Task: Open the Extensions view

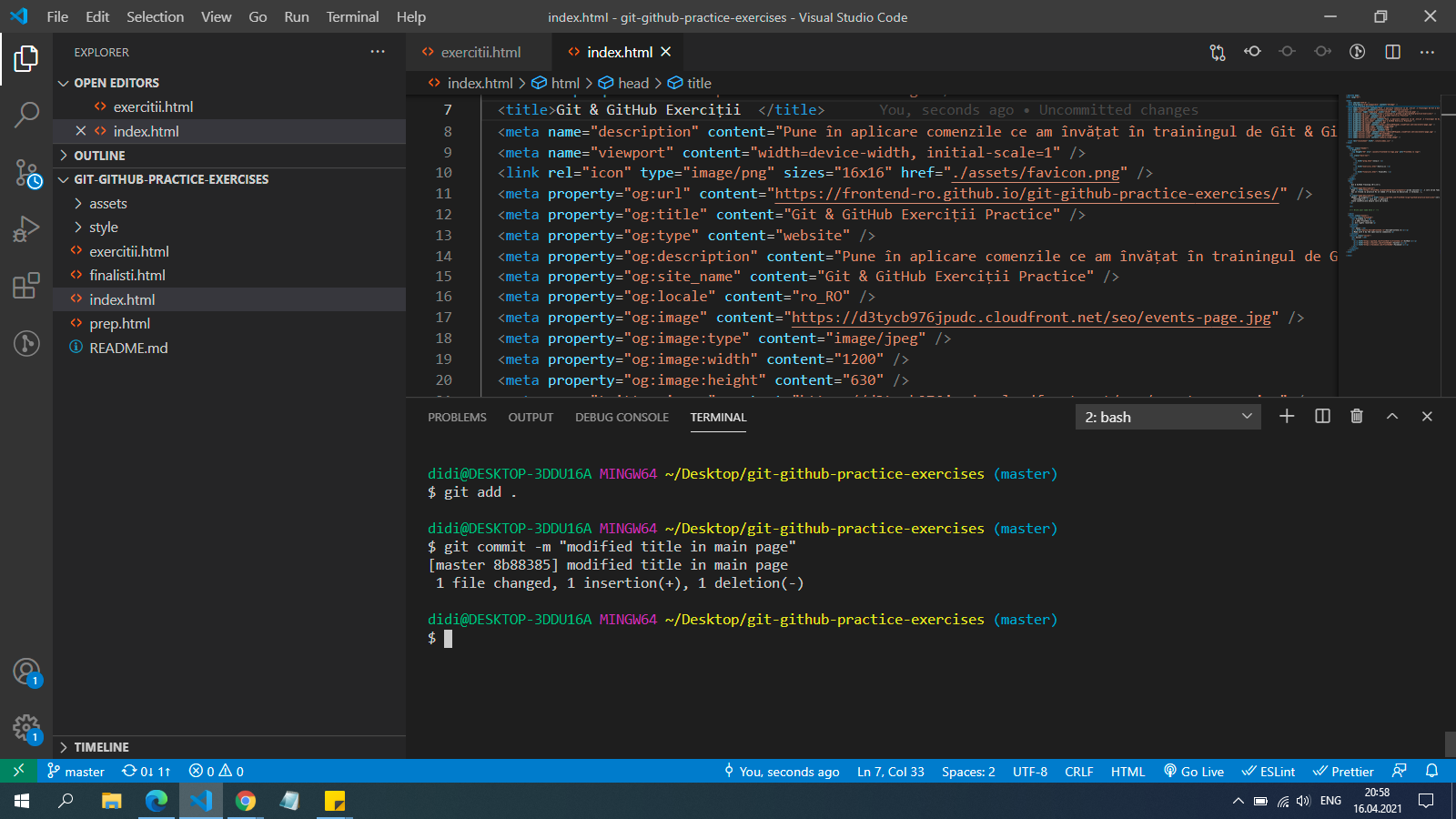Action: tap(26, 286)
